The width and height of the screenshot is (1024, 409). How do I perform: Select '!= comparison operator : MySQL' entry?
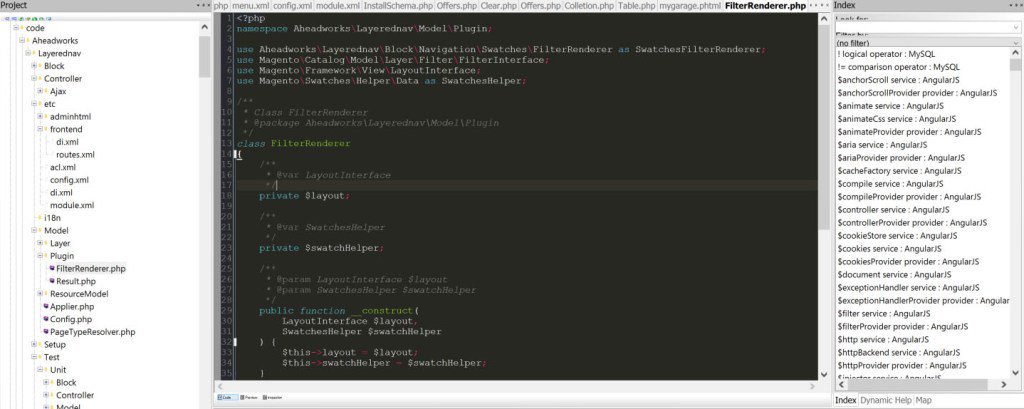pos(898,67)
